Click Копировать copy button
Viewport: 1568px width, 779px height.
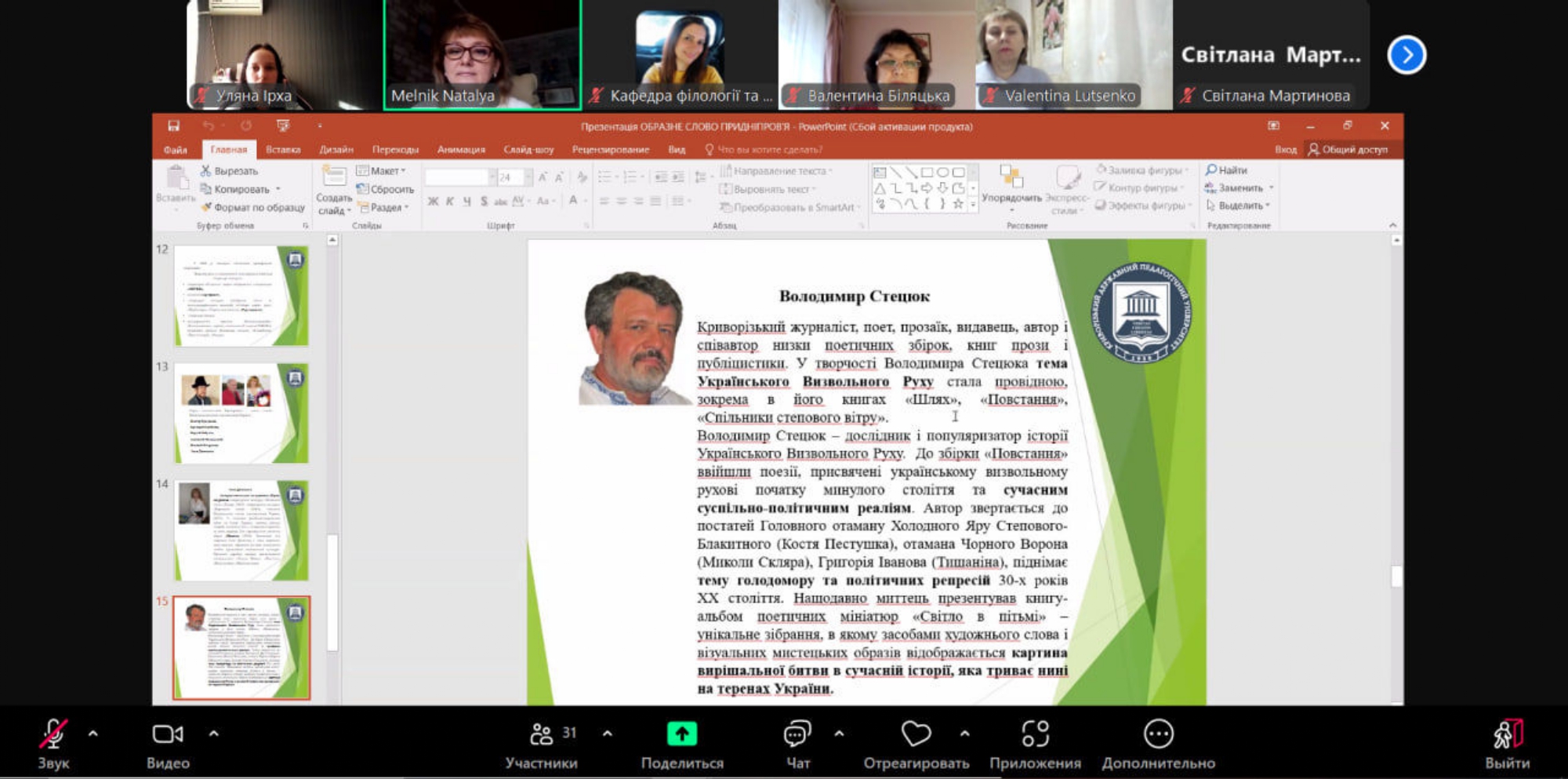pyautogui.click(x=236, y=189)
